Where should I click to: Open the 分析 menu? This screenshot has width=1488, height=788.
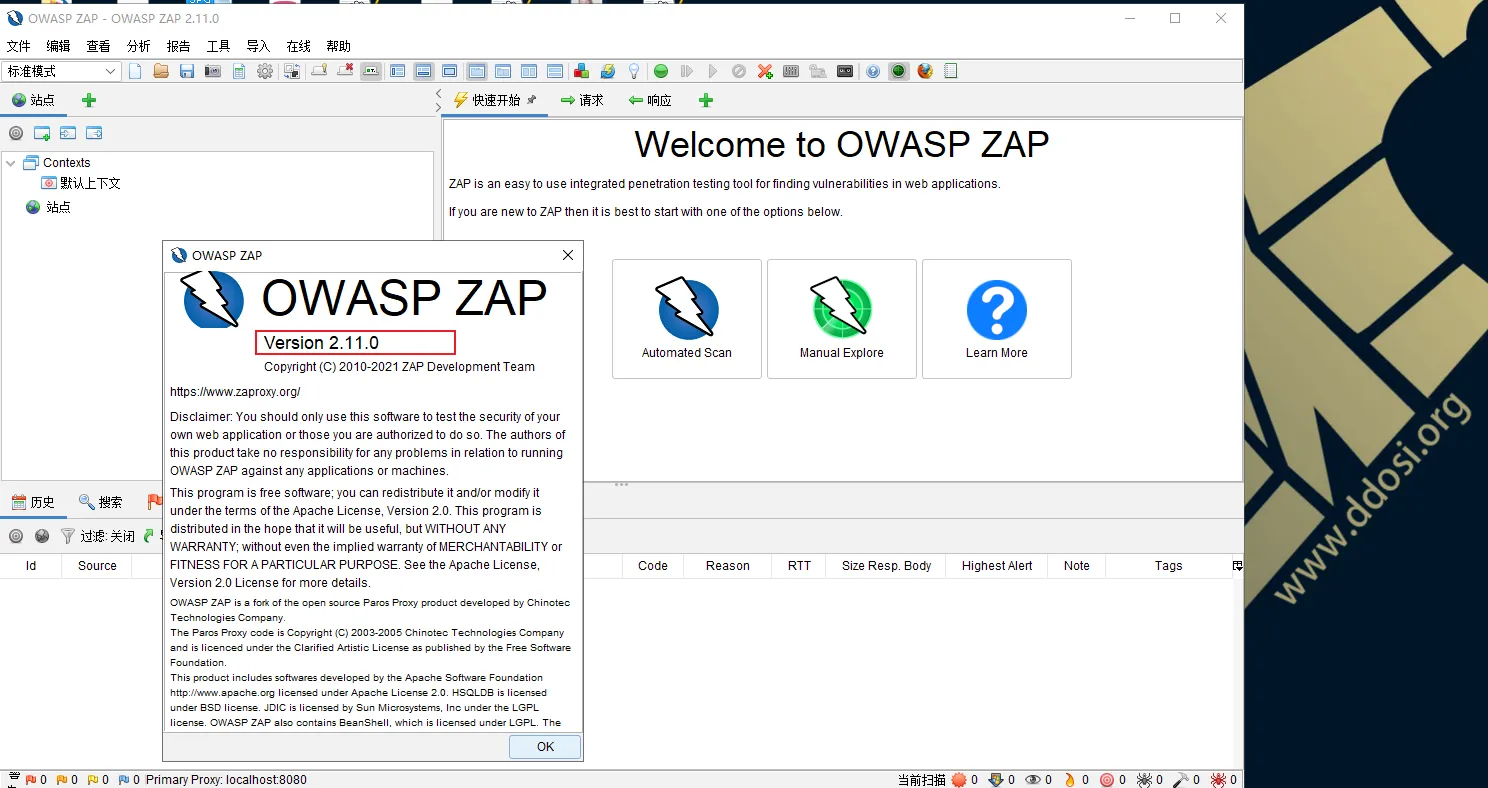click(x=139, y=46)
